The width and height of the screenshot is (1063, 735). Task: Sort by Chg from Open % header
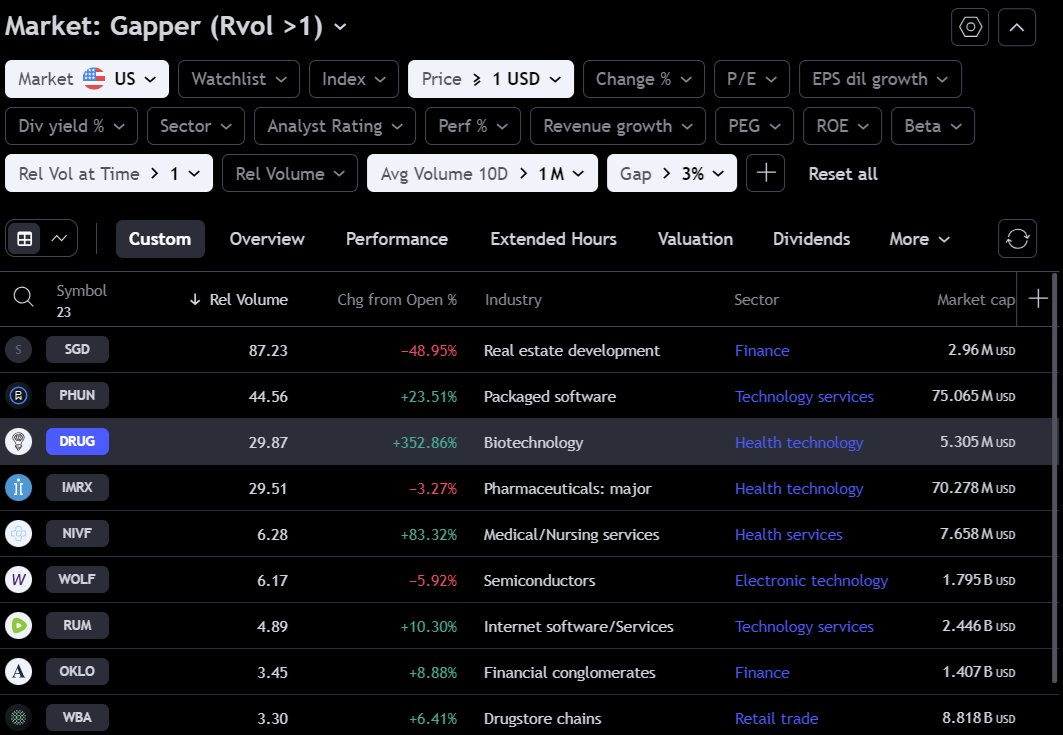[x=397, y=299]
